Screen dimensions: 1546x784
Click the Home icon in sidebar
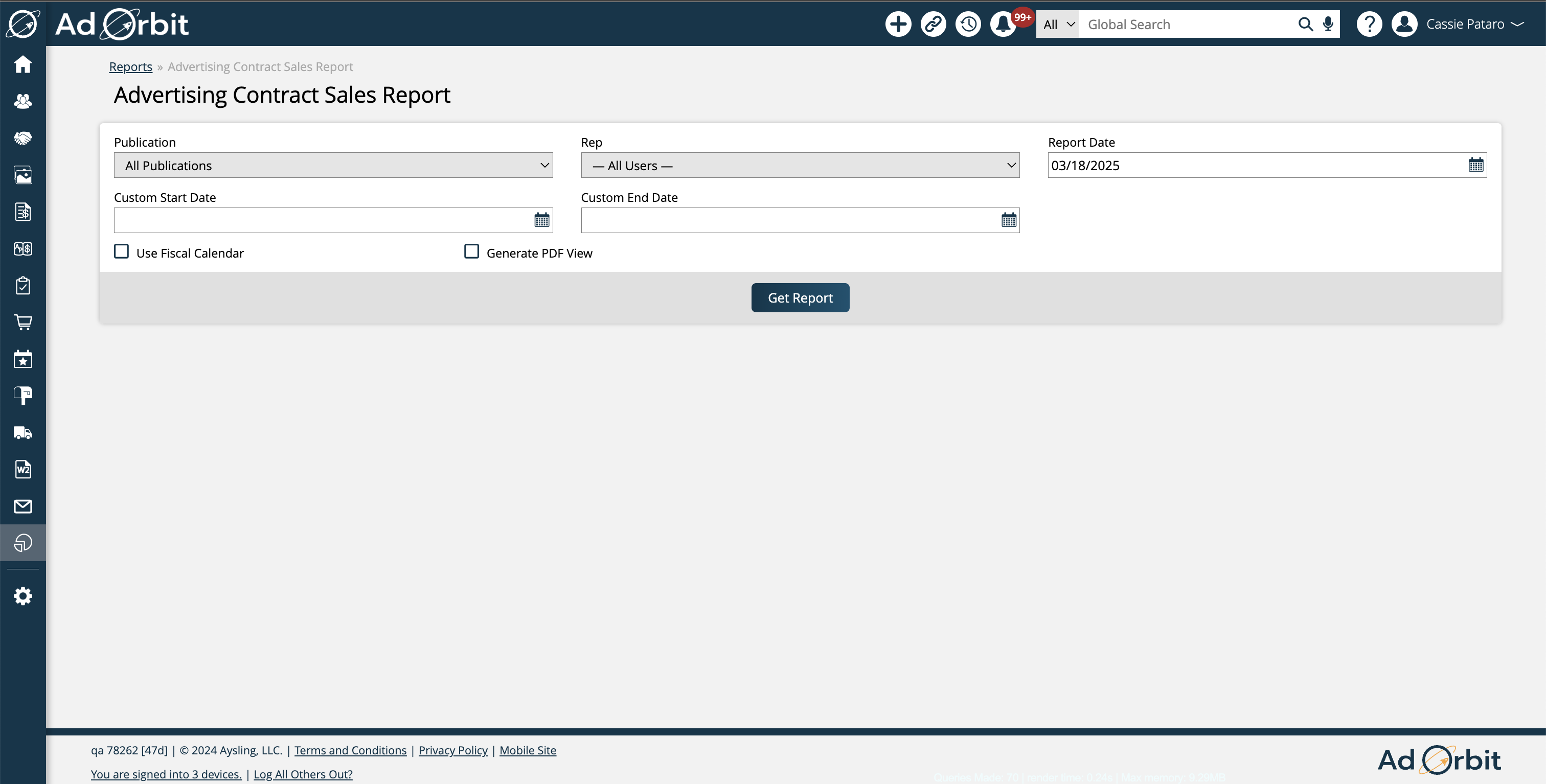click(23, 64)
